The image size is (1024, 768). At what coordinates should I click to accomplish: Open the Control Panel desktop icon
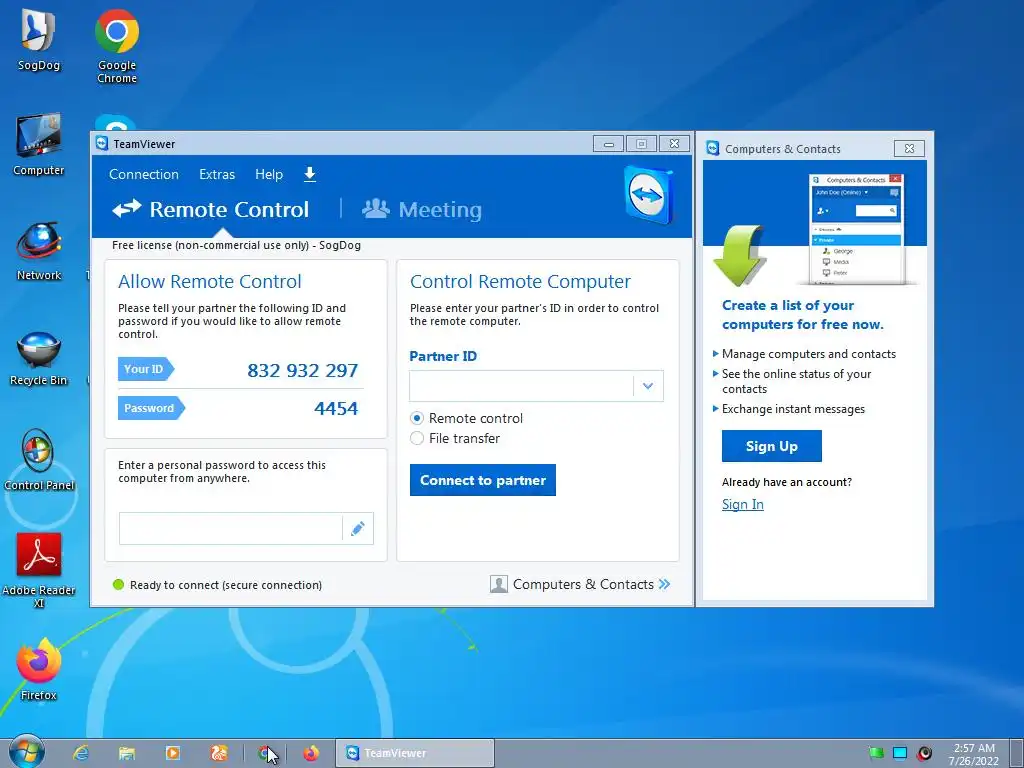[x=38, y=459]
